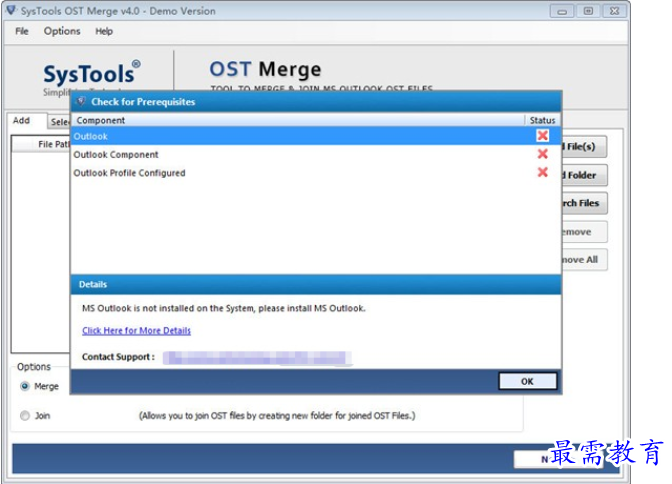Click the Add Folder button
The image size is (672, 484).
(584, 175)
